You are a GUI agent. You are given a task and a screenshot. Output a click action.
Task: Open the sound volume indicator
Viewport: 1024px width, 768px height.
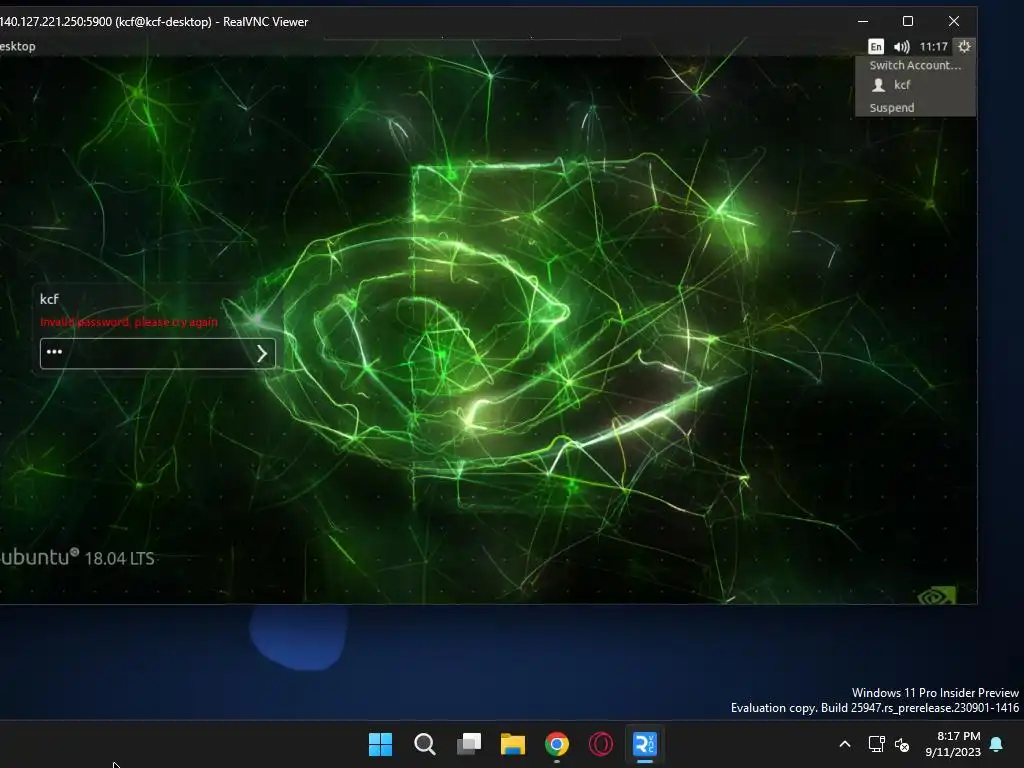click(x=902, y=46)
